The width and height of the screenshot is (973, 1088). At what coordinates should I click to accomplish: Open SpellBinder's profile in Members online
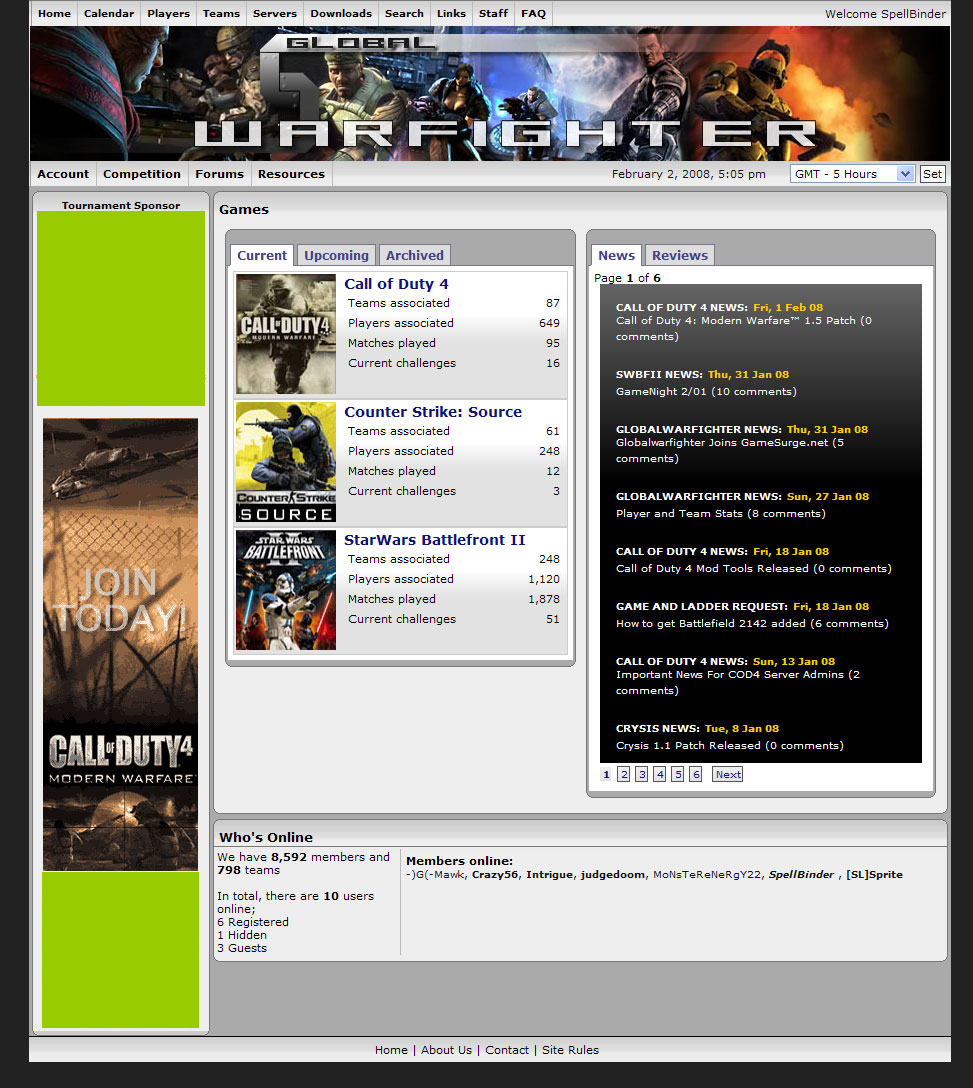(801, 874)
